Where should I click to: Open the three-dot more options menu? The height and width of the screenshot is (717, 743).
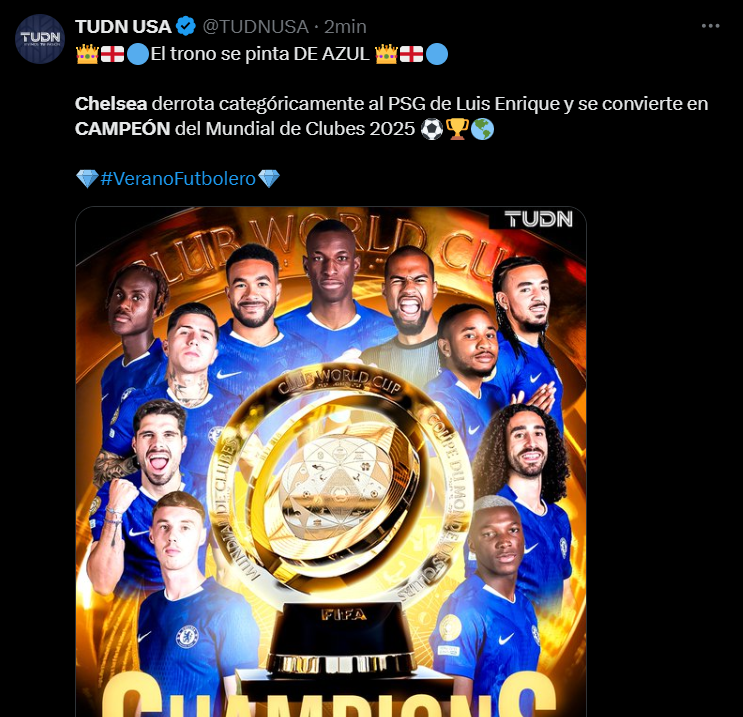pyautogui.click(x=710, y=26)
